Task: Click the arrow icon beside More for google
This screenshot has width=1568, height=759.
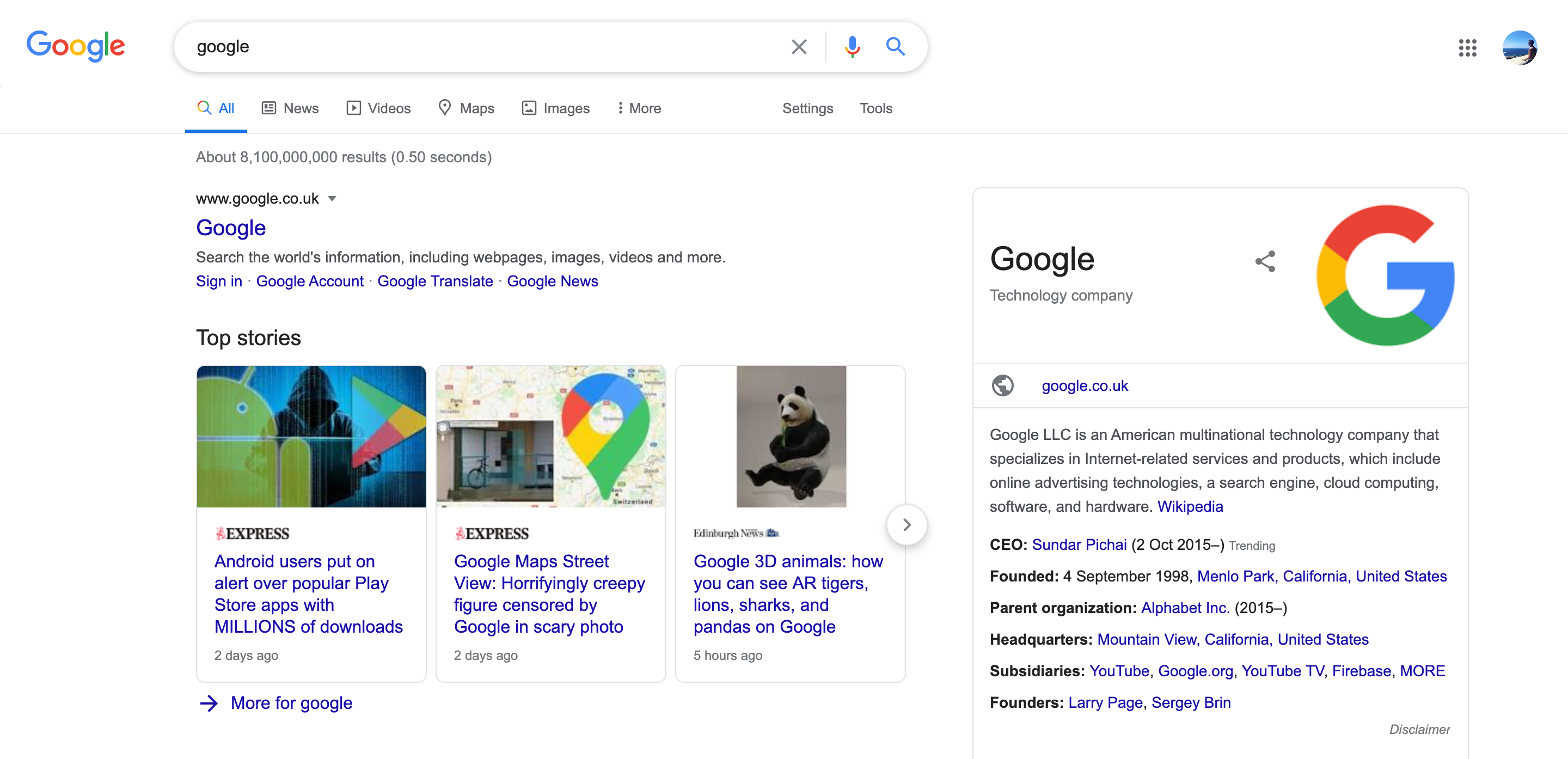Action: click(209, 703)
